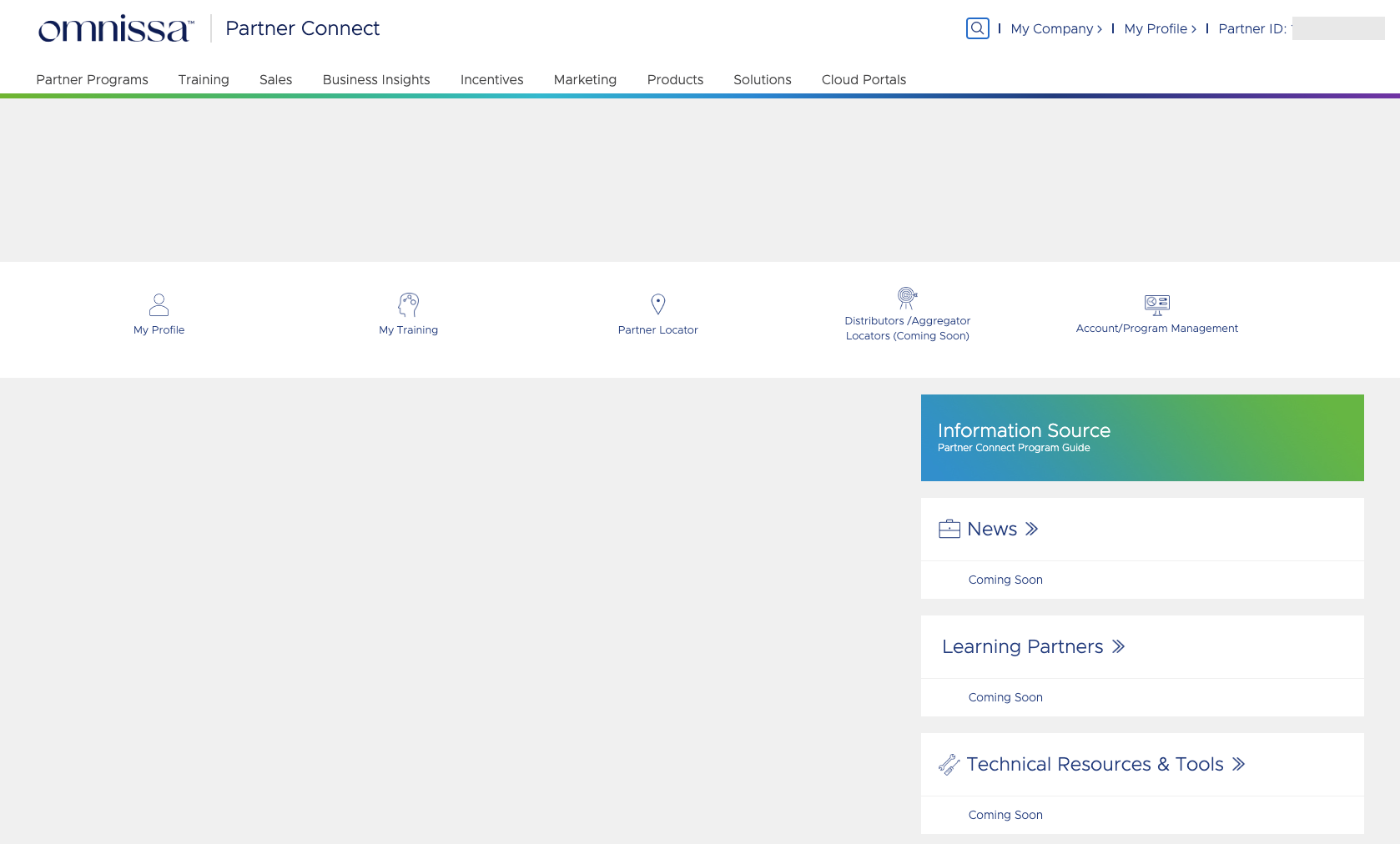Select the Cloud Portals menu item

click(864, 80)
